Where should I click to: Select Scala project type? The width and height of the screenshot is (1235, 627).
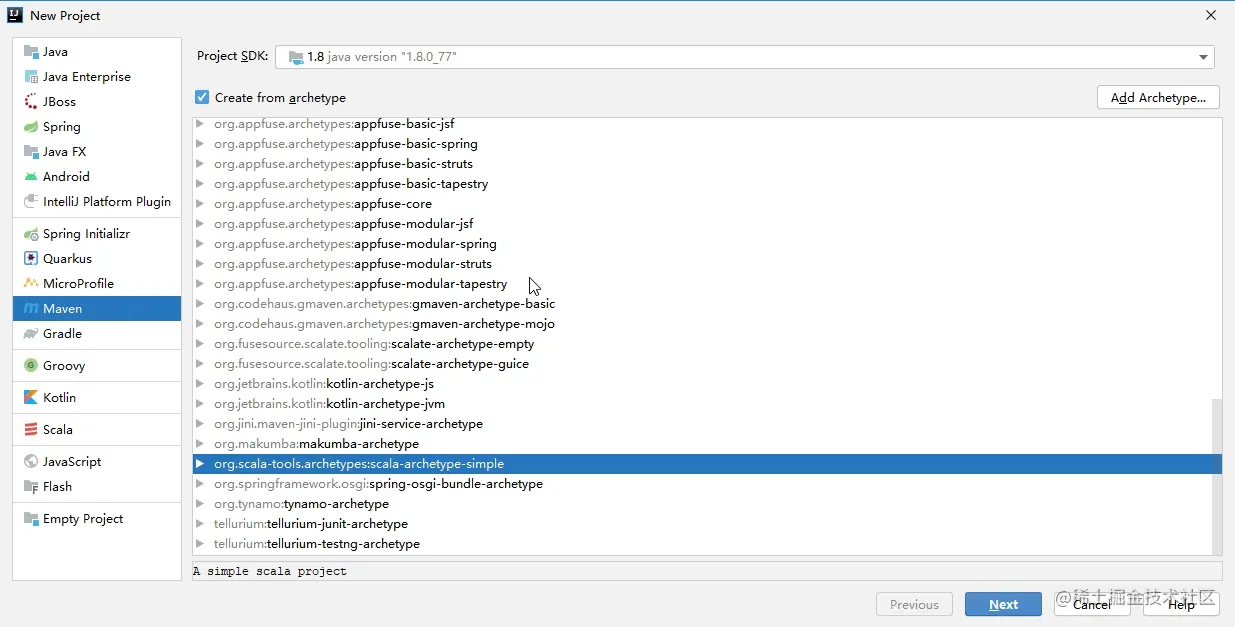pyautogui.click(x=97, y=430)
